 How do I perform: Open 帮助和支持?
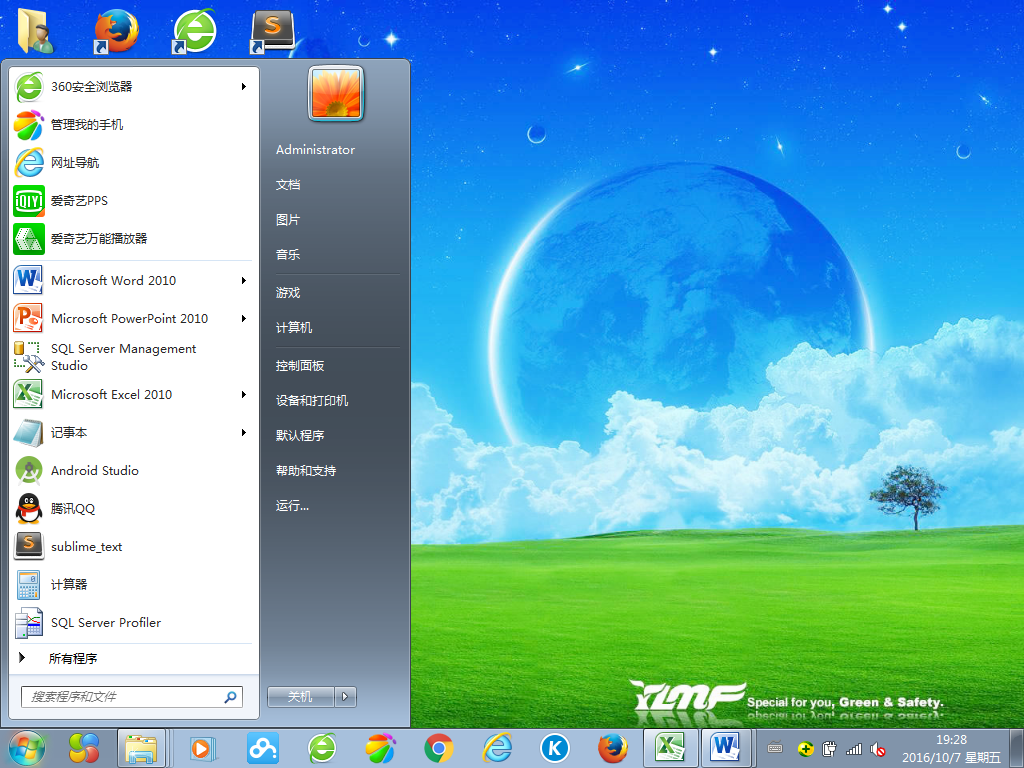[306, 471]
